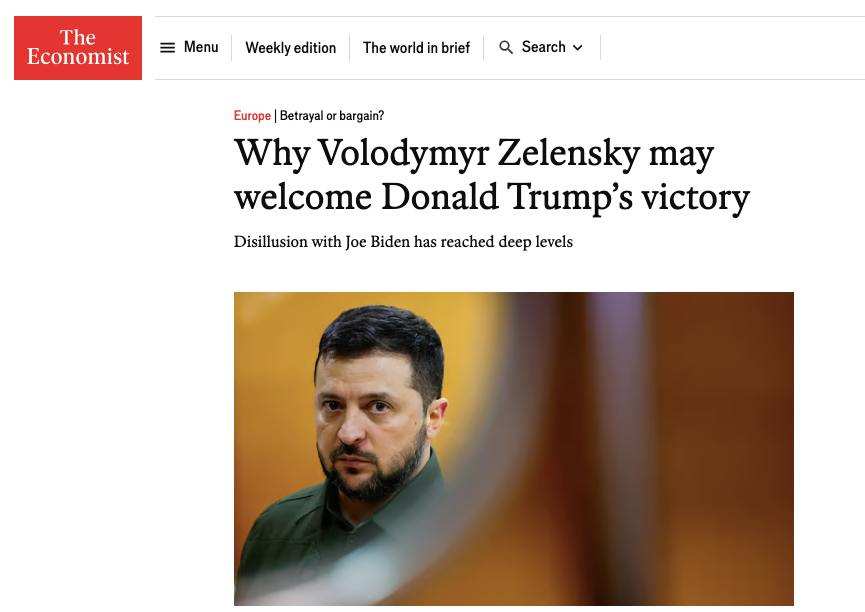The height and width of the screenshot is (612, 865).
Task: Click Zelensky's face in the article photo
Action: coord(372,420)
